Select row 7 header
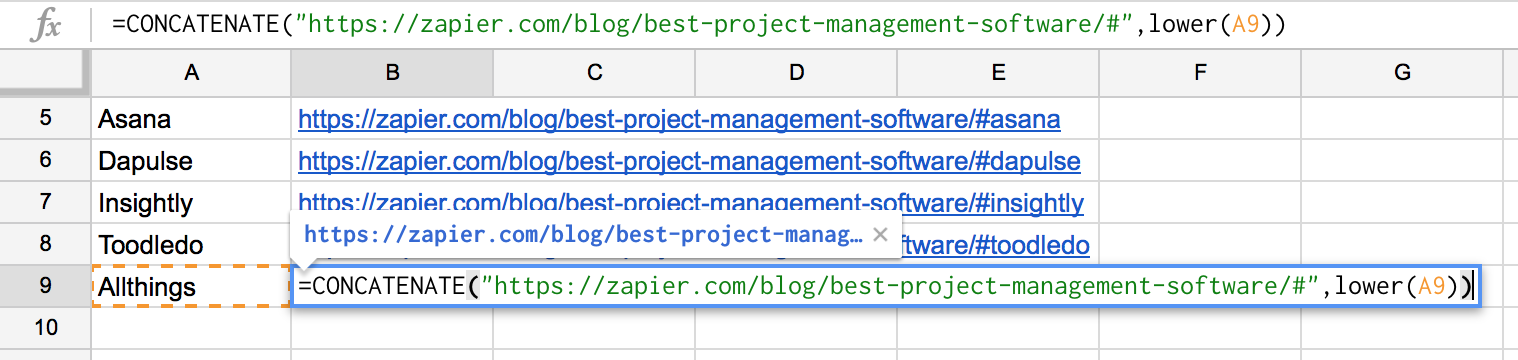 [x=45, y=203]
